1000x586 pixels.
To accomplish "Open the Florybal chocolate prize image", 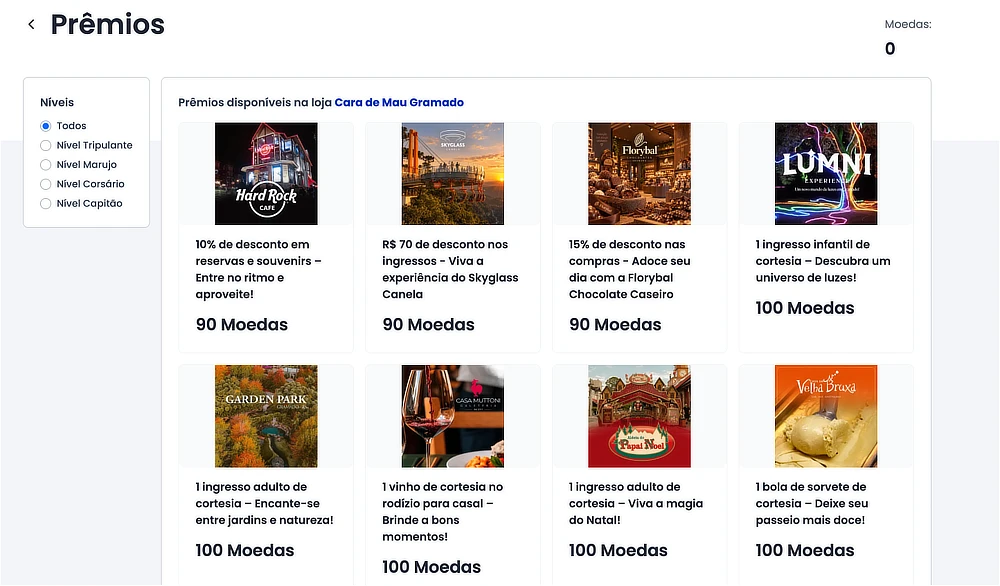I will [x=639, y=173].
